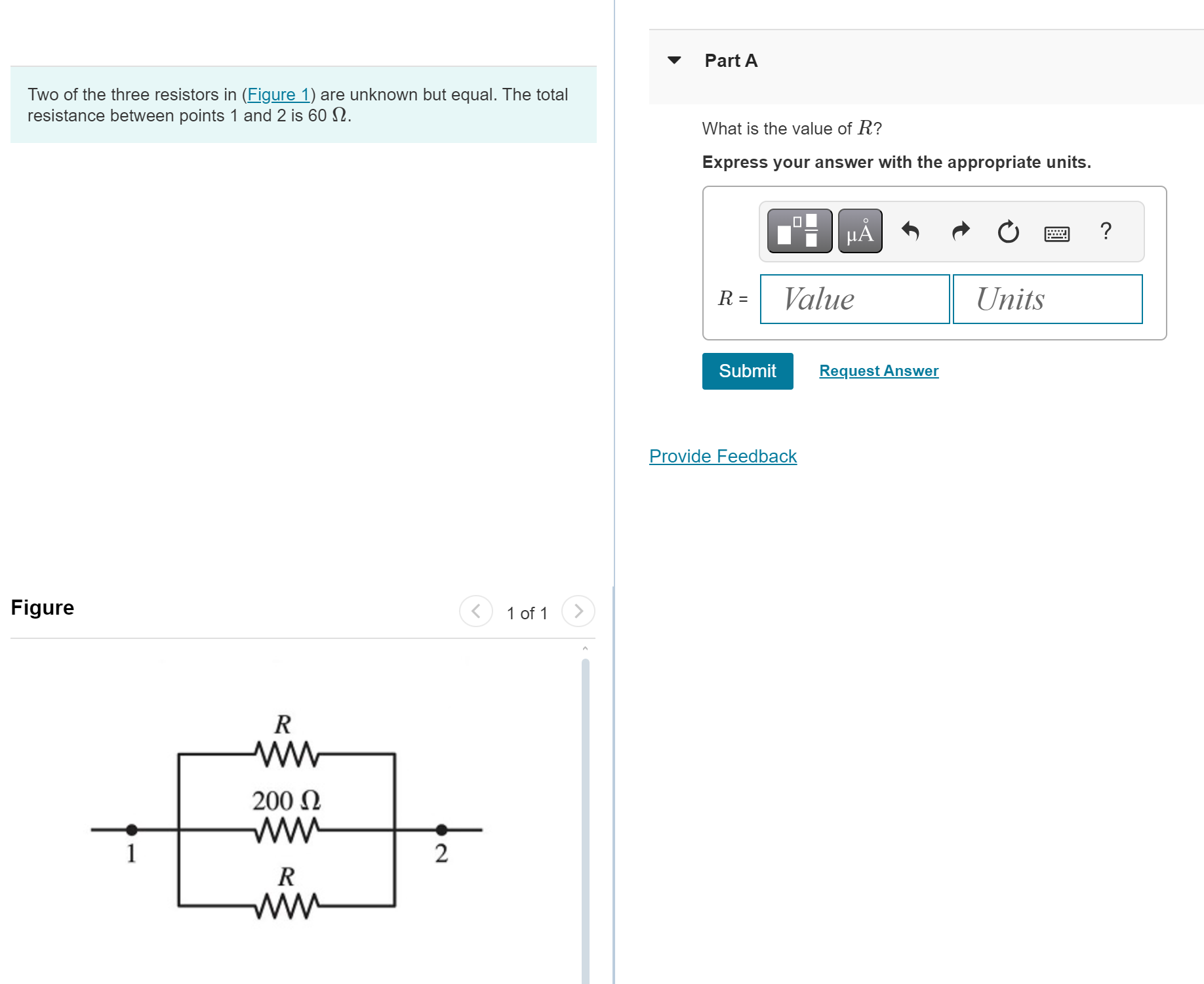Open Provide Feedback
This screenshot has height=984, width=1204.
(722, 455)
